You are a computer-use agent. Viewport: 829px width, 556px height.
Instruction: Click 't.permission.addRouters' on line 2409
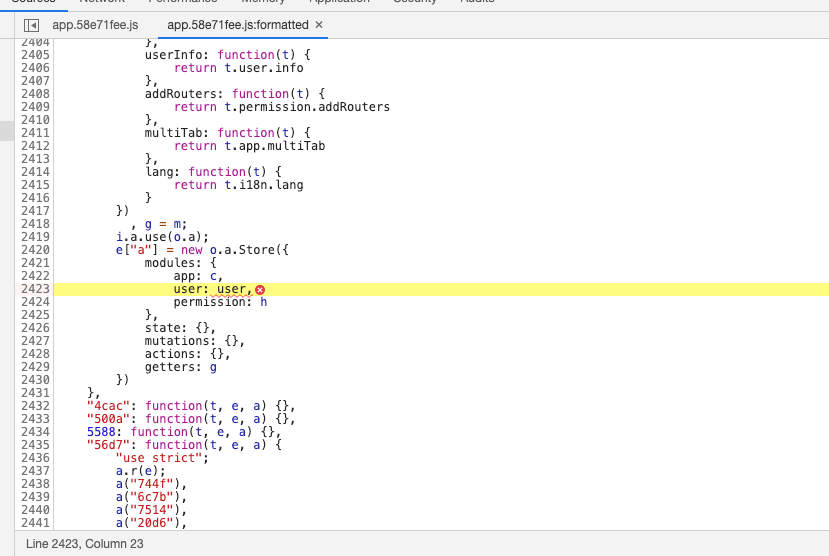tap(307, 107)
